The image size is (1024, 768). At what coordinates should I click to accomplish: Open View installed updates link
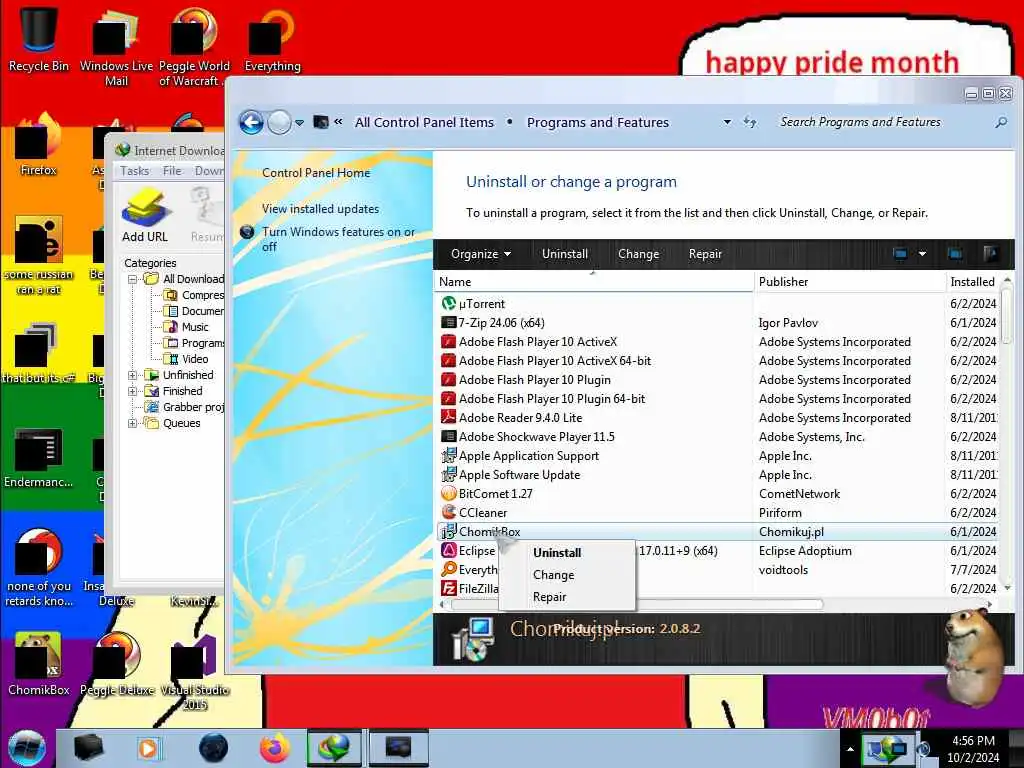[321, 209]
